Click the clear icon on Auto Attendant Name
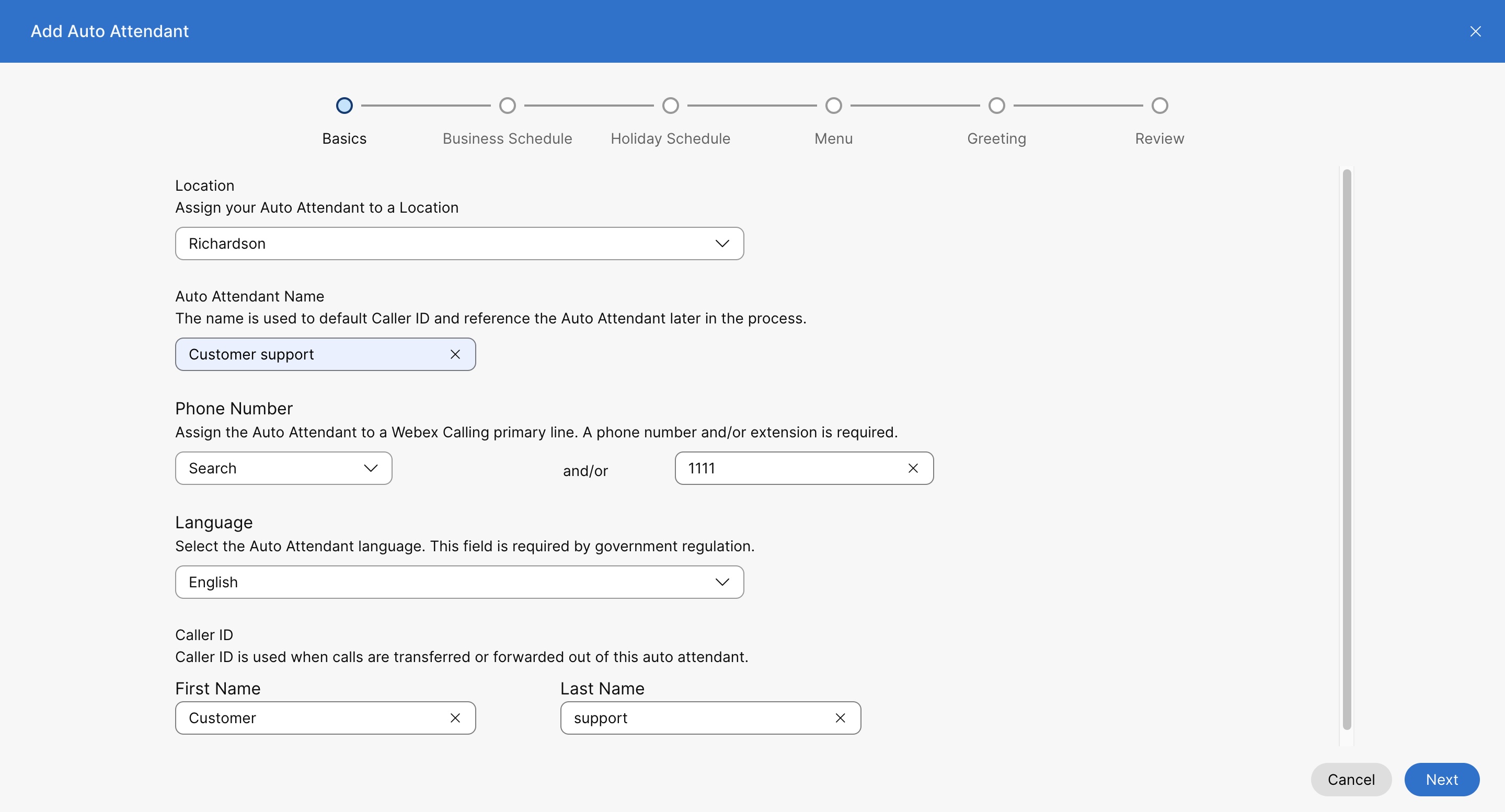 (x=454, y=353)
